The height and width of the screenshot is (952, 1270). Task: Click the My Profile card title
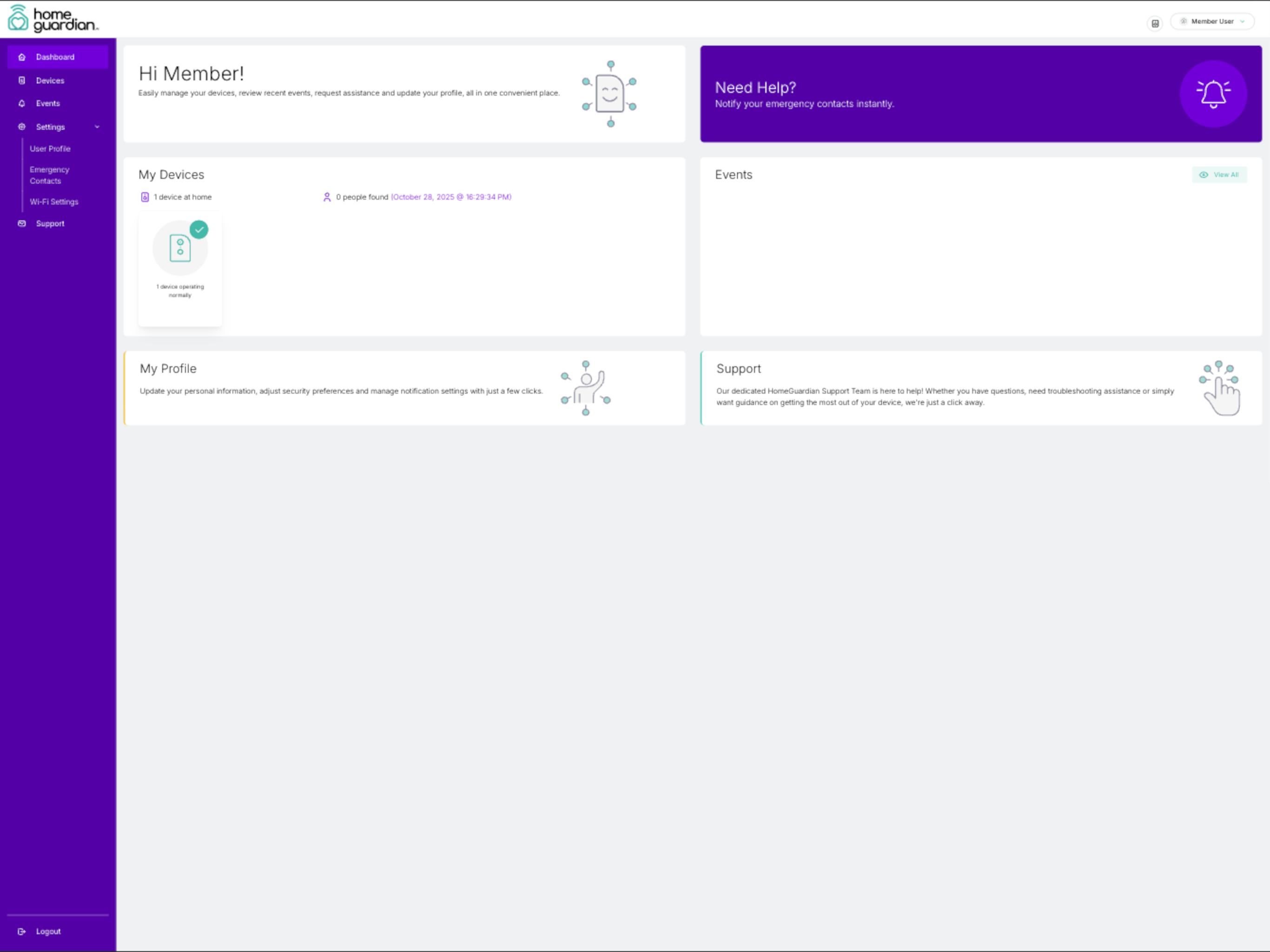coord(168,369)
